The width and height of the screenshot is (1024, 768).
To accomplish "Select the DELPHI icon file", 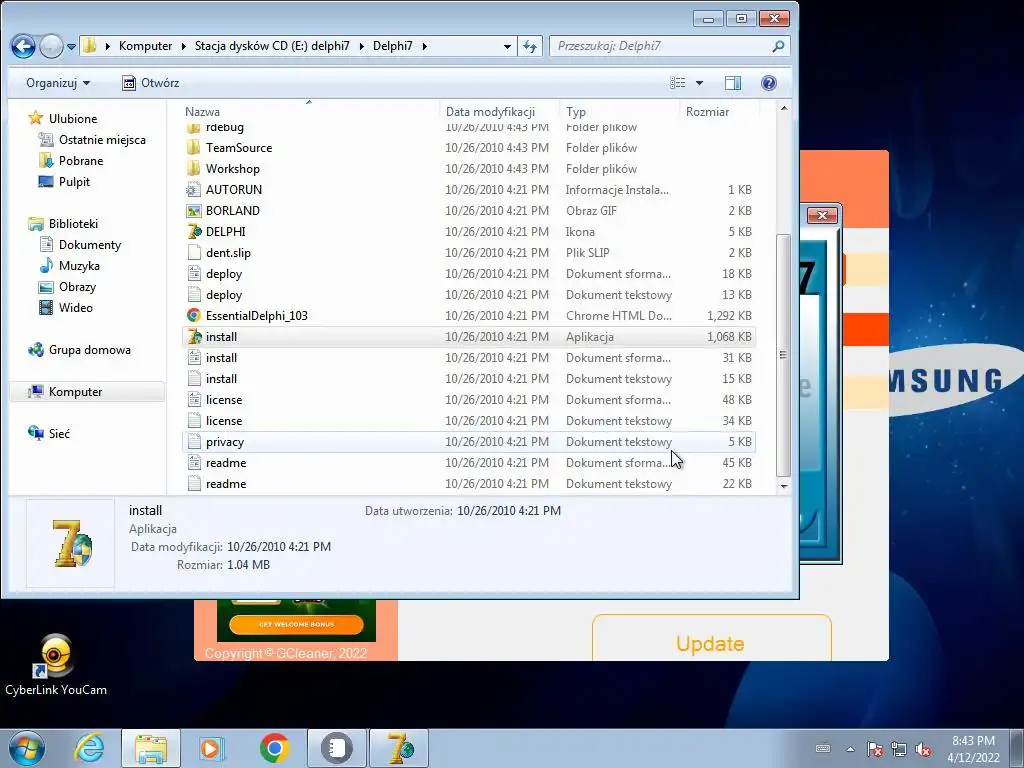I will pyautogui.click(x=193, y=232).
